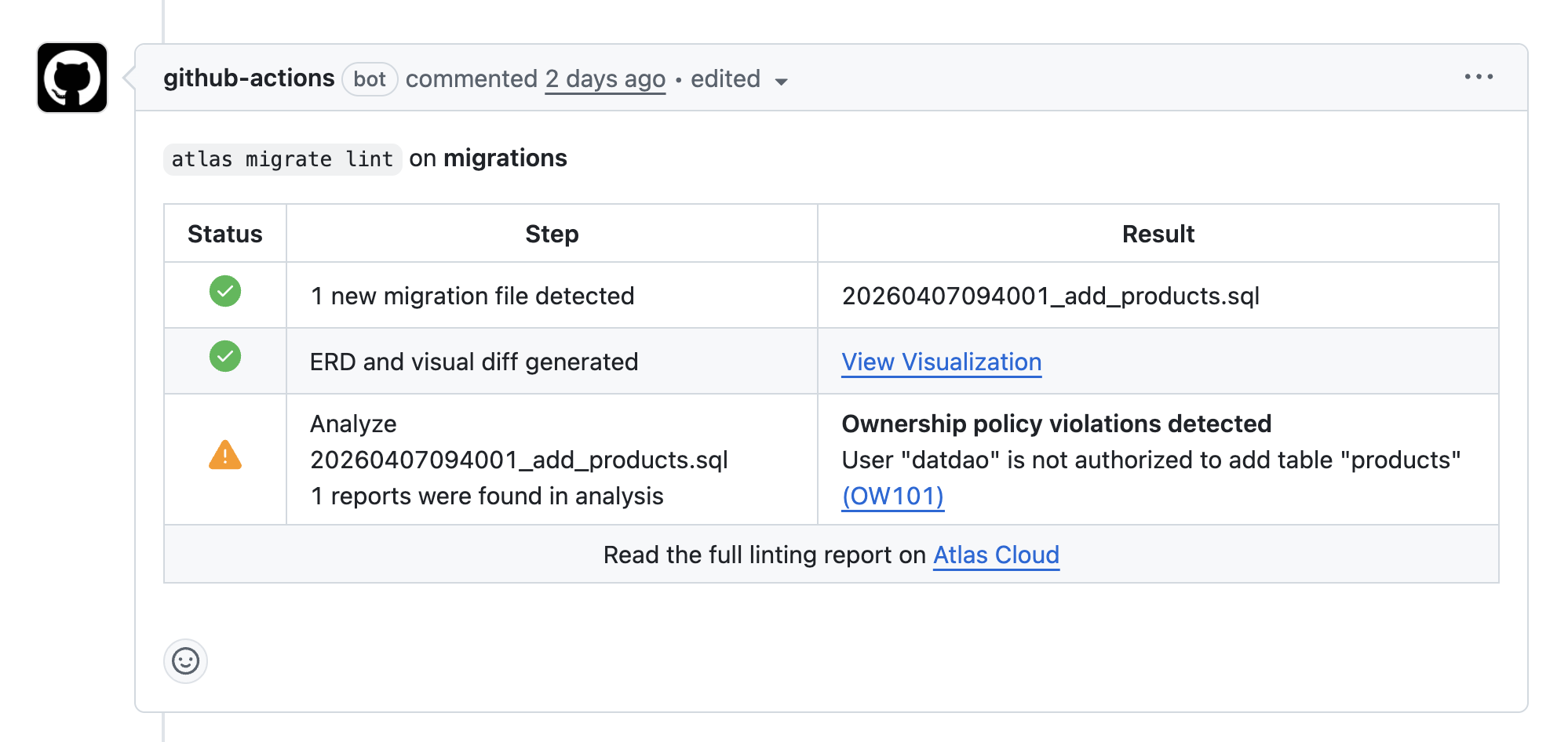
Task: Click the Result column header
Action: pyautogui.click(x=1159, y=233)
